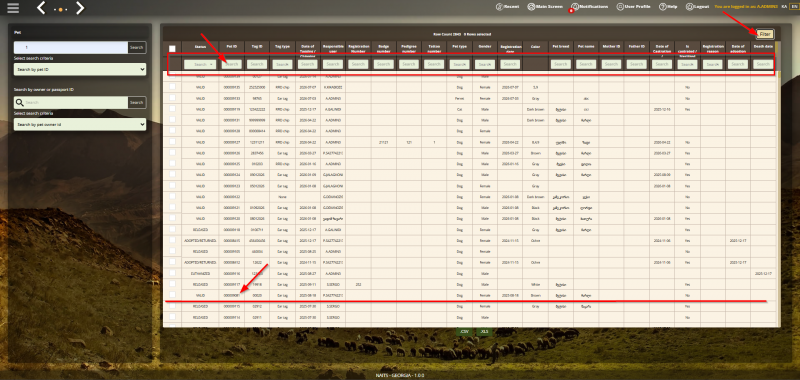Tick checkbox for the first ADOPTED/RETURNED row
The height and width of the screenshot is (380, 800).
172,240
